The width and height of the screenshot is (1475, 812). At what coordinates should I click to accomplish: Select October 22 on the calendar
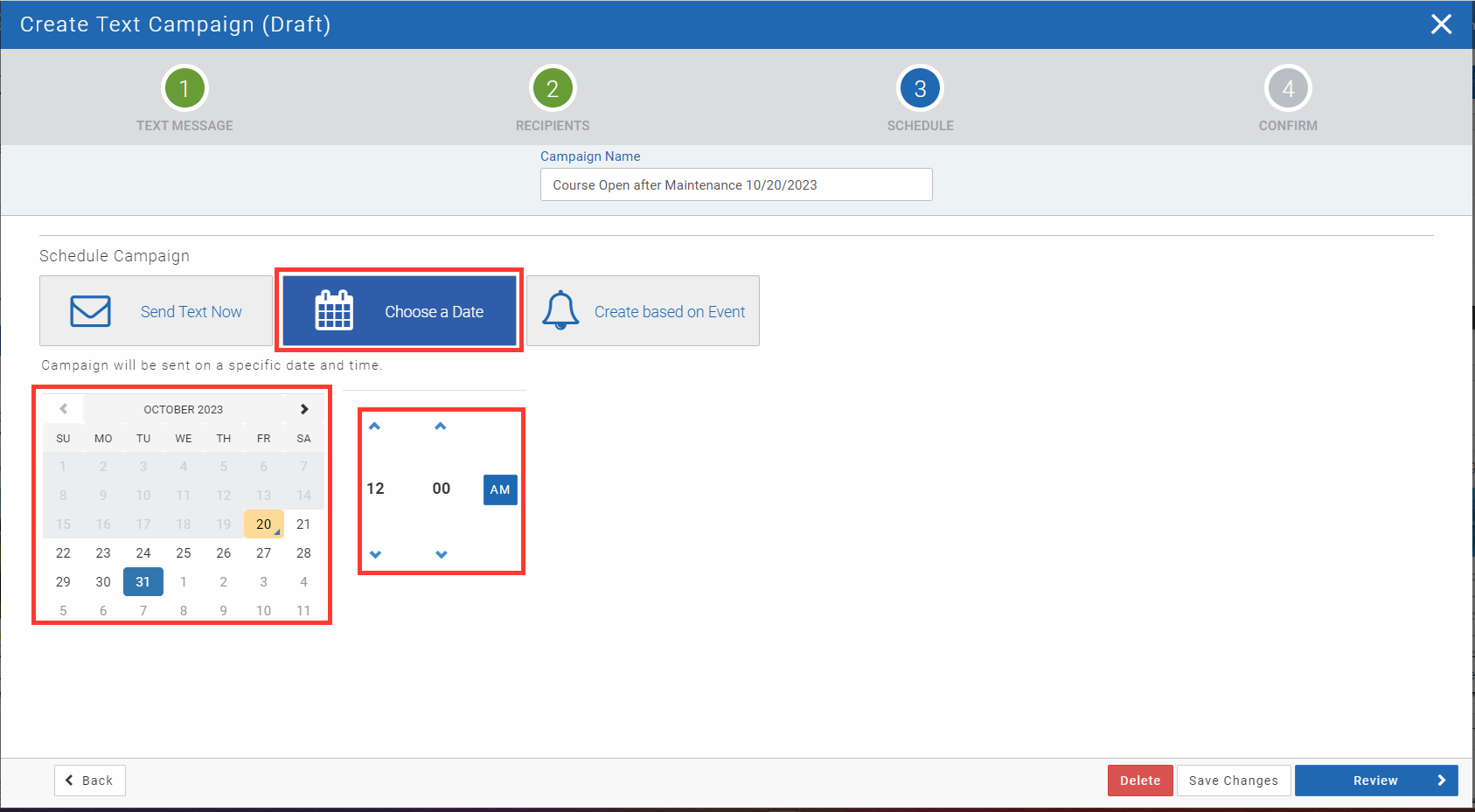pos(63,553)
